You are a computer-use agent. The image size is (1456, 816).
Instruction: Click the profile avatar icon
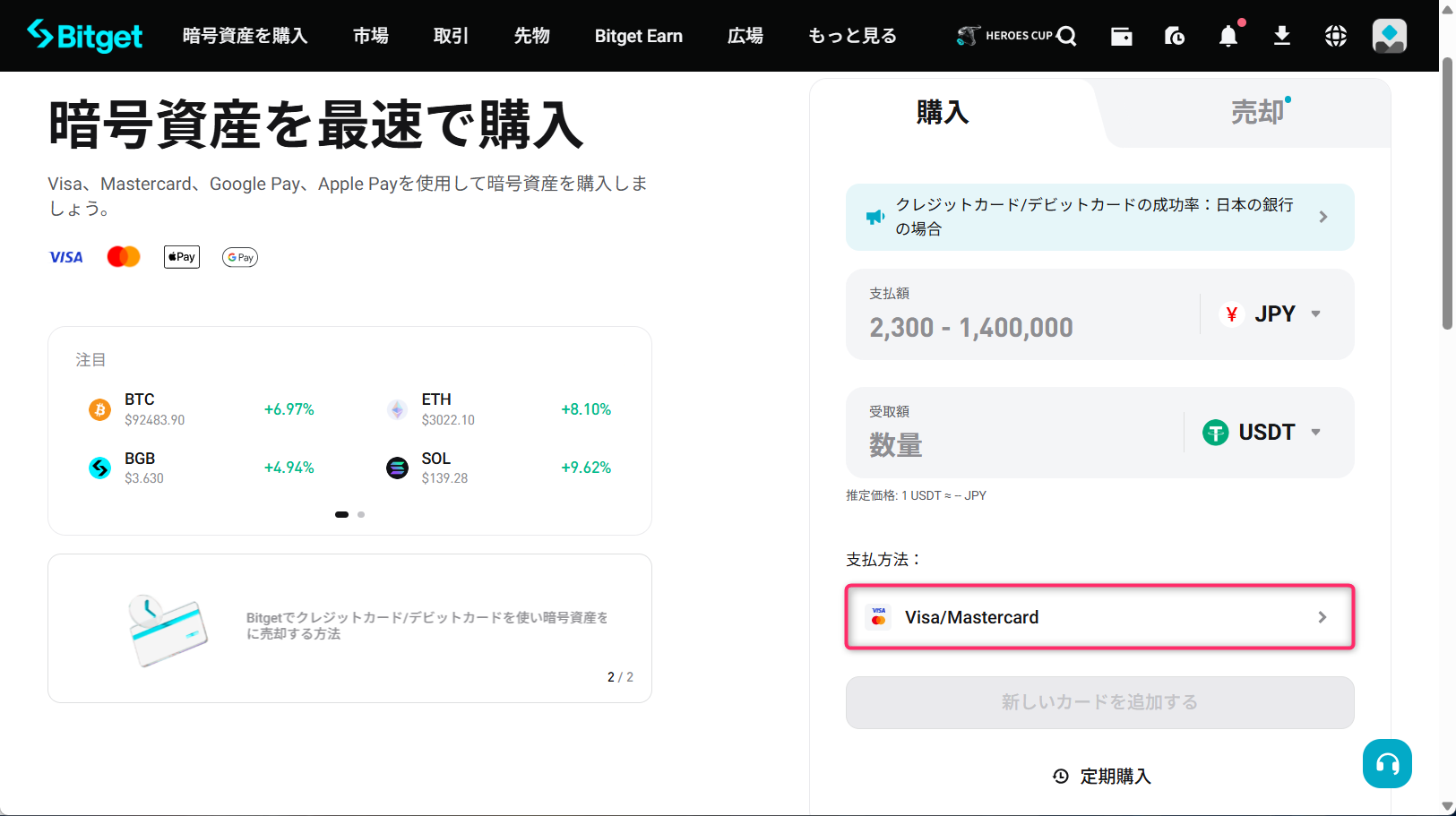tap(1388, 36)
